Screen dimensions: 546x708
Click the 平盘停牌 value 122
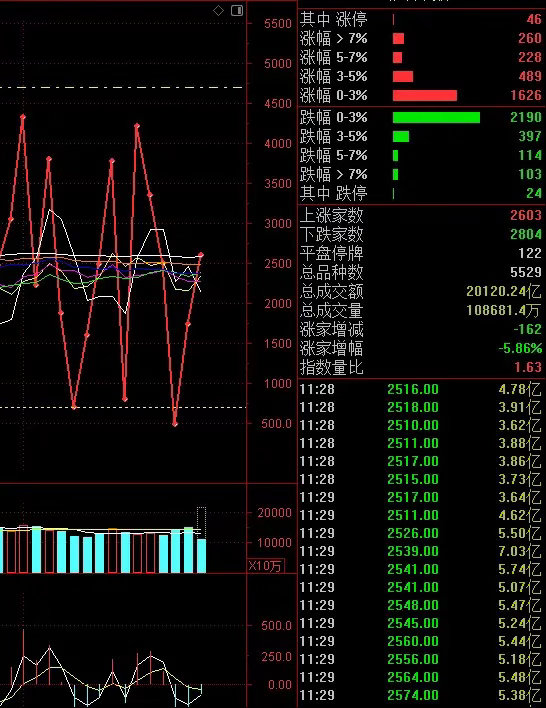point(530,253)
